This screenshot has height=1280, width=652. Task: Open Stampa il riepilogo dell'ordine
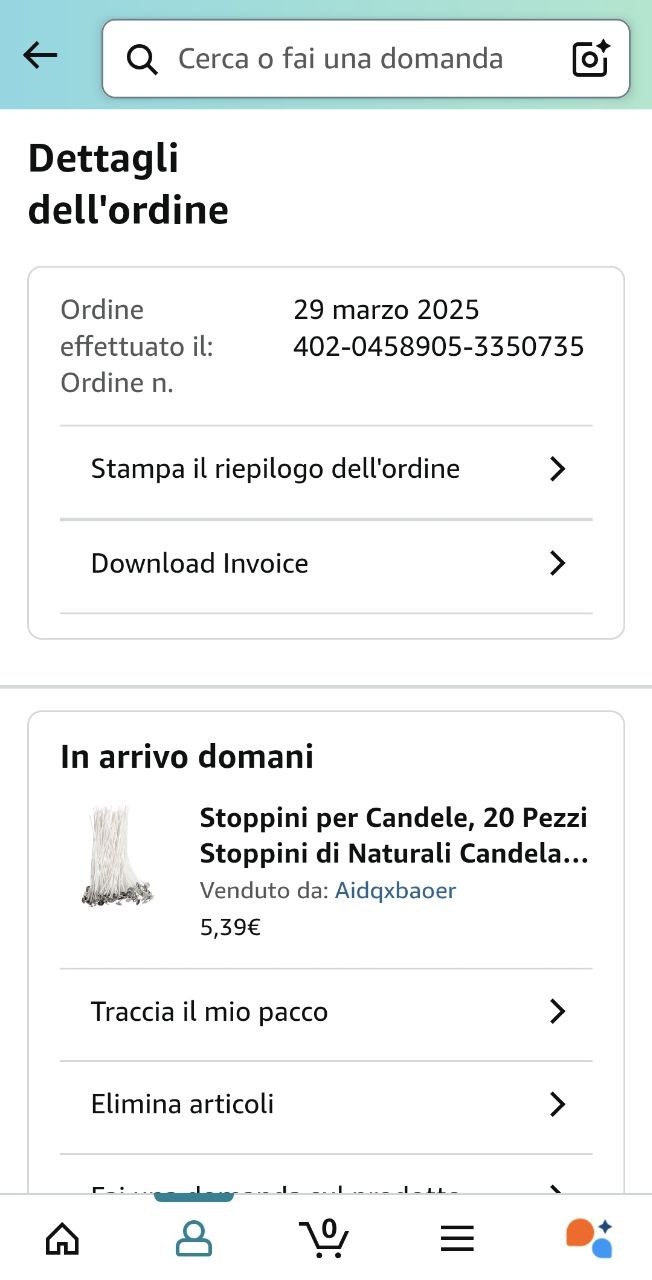275,469
